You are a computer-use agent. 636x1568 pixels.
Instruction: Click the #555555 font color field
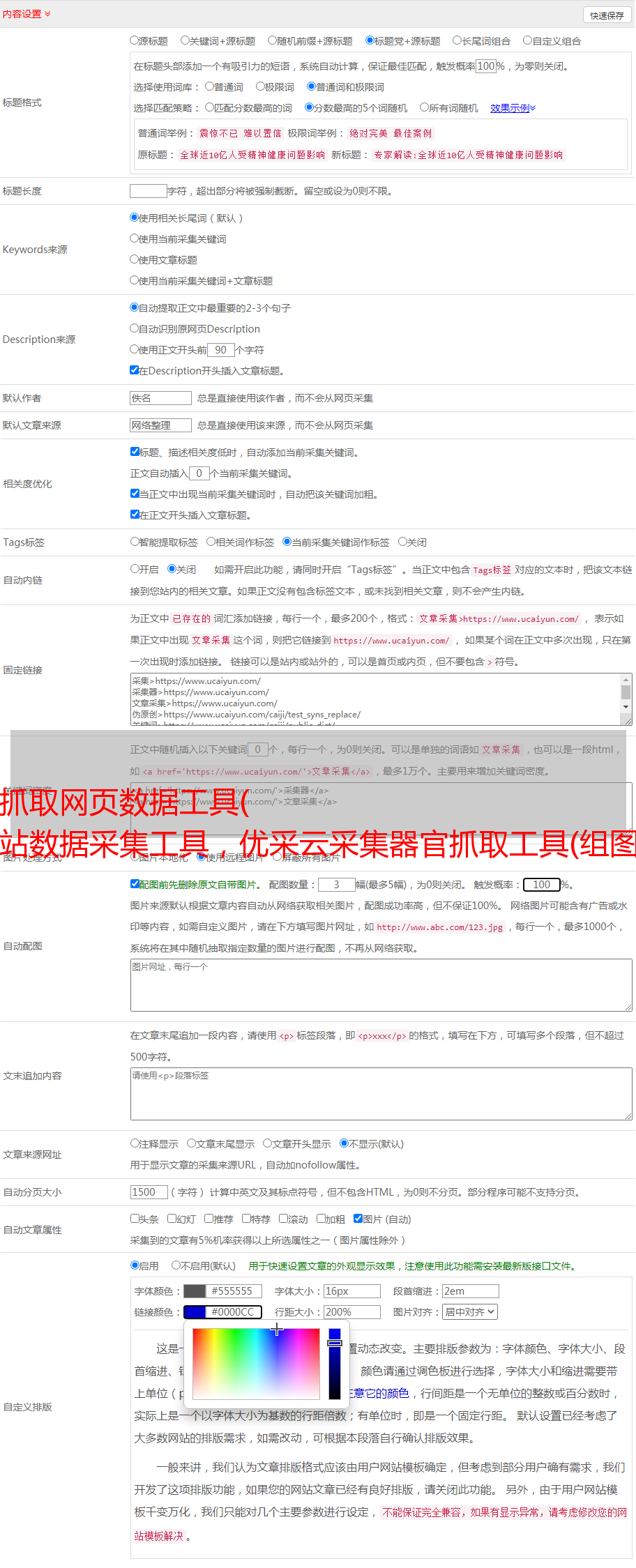click(x=234, y=1291)
